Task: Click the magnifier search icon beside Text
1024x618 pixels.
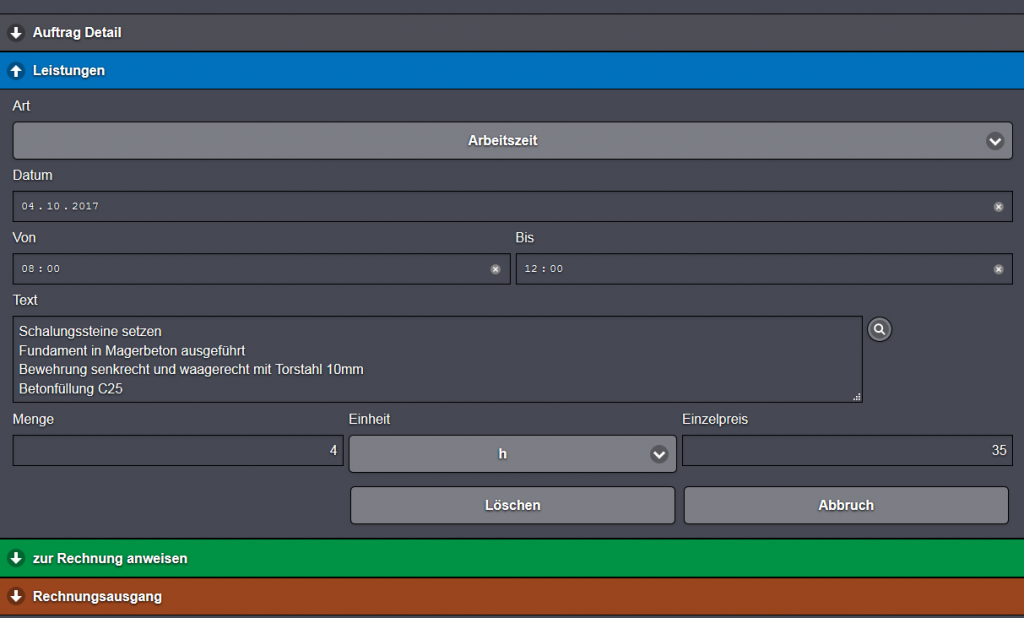Action: tap(879, 329)
